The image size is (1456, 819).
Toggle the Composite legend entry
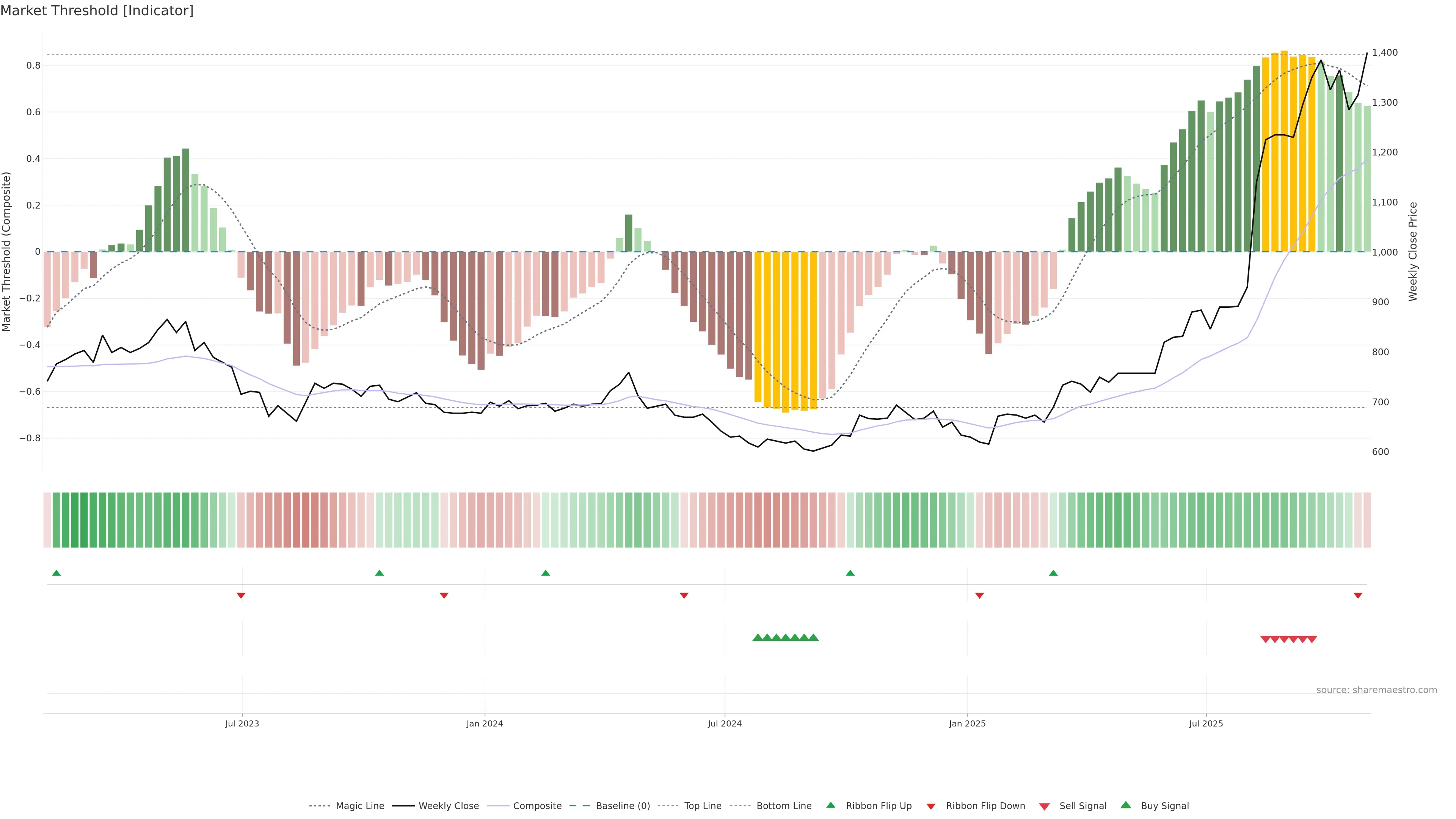537,806
